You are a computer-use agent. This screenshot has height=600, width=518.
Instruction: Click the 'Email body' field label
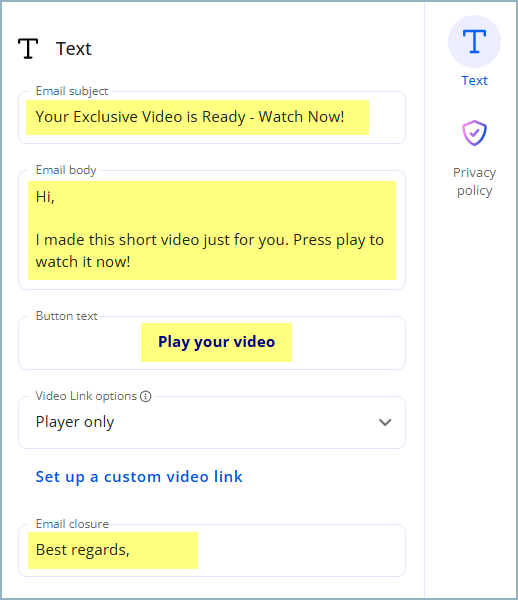tap(66, 170)
